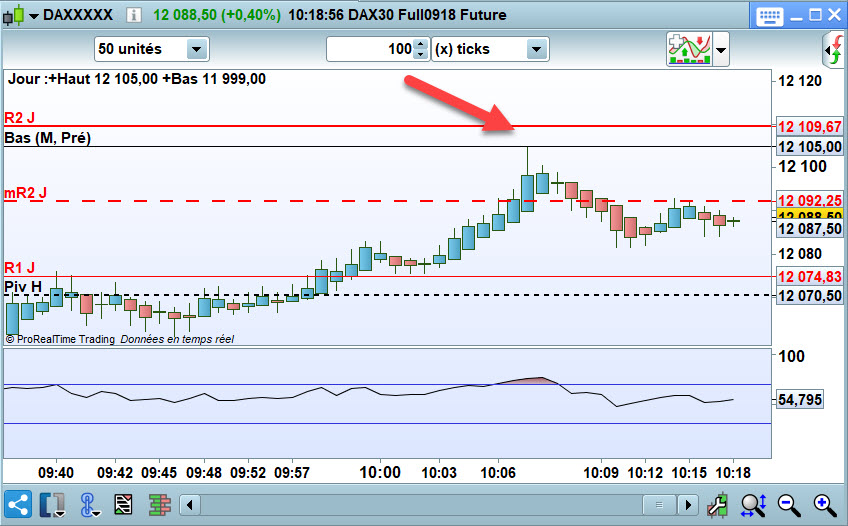Click the 10:00 time axis label
Viewport: 848px width, 526px height.
coord(380,472)
